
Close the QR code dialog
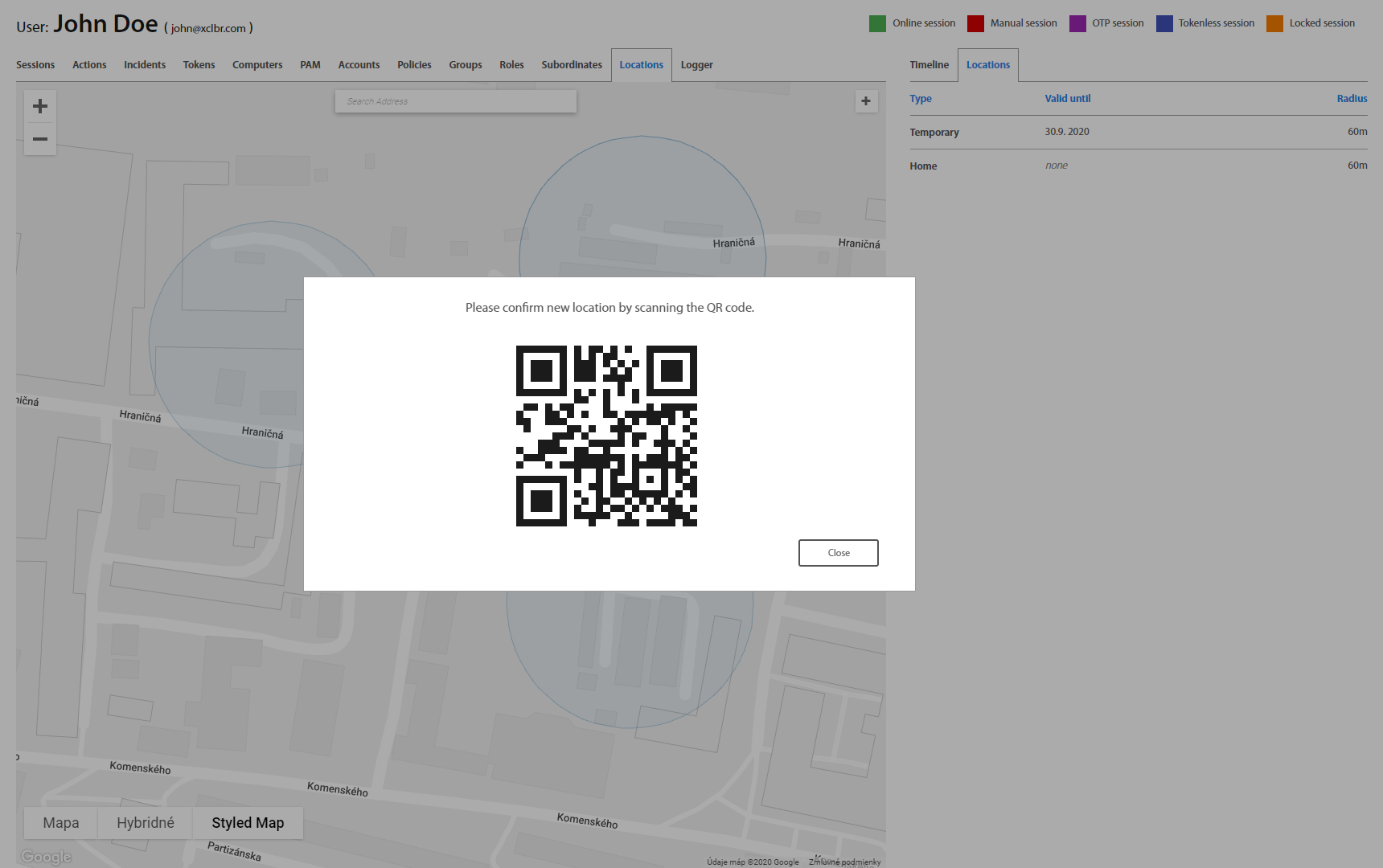[x=838, y=553]
